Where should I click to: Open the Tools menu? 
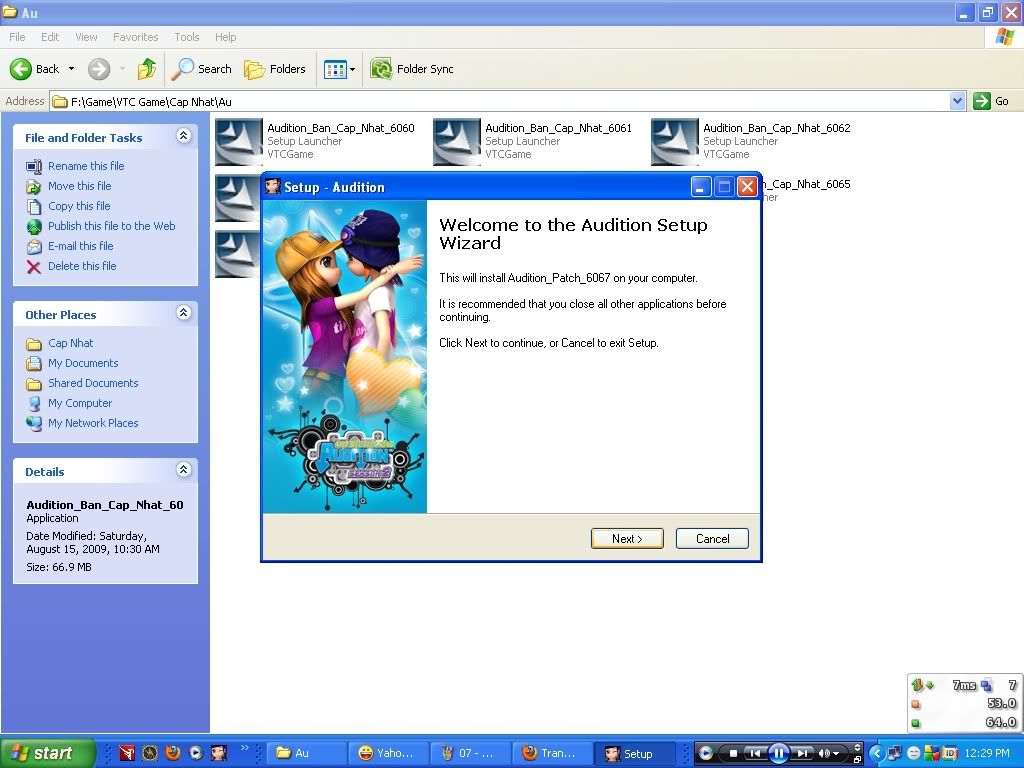click(x=187, y=37)
